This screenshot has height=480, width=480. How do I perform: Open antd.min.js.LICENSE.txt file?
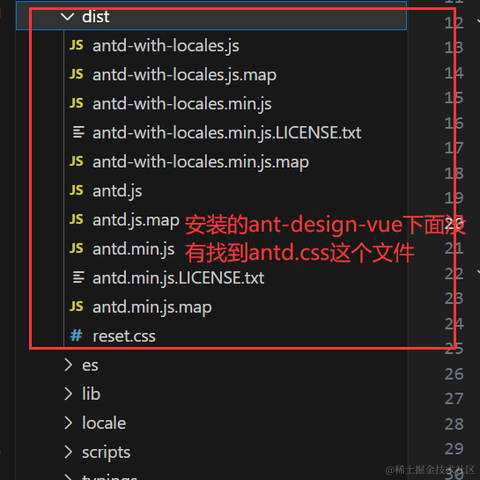pyautogui.click(x=178, y=278)
